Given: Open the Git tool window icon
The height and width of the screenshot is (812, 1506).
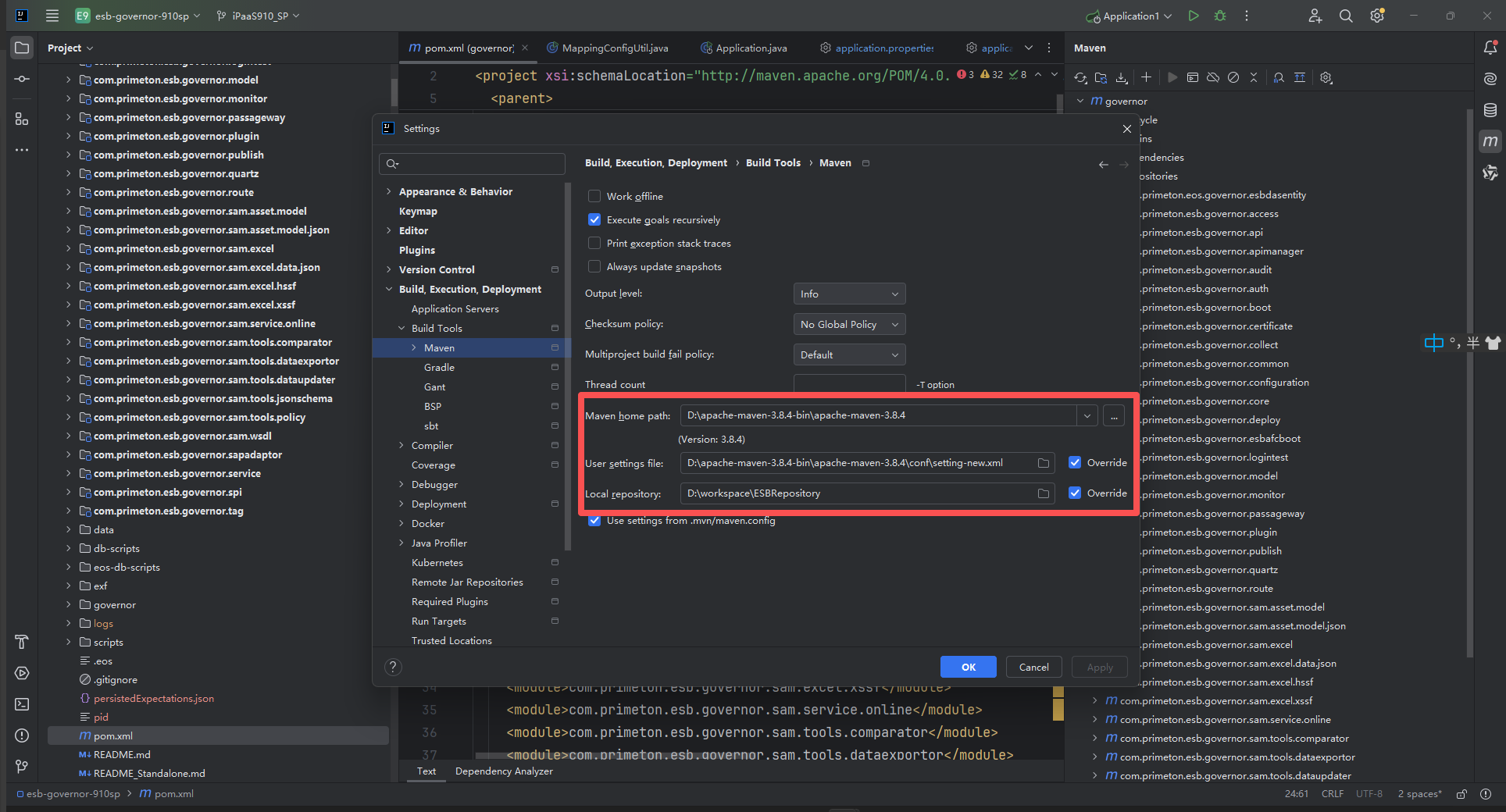Looking at the screenshot, I should (x=22, y=767).
